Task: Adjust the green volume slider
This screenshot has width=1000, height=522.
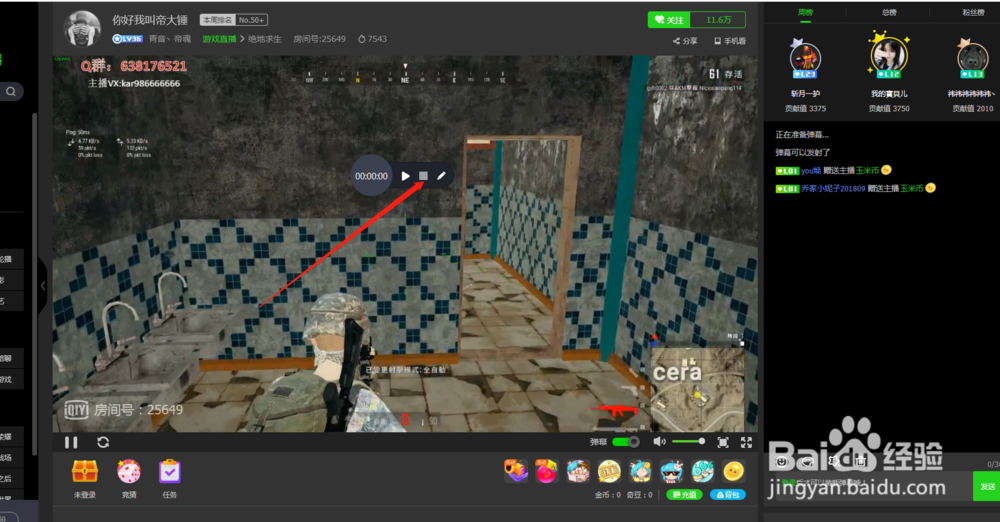Action: tap(688, 442)
